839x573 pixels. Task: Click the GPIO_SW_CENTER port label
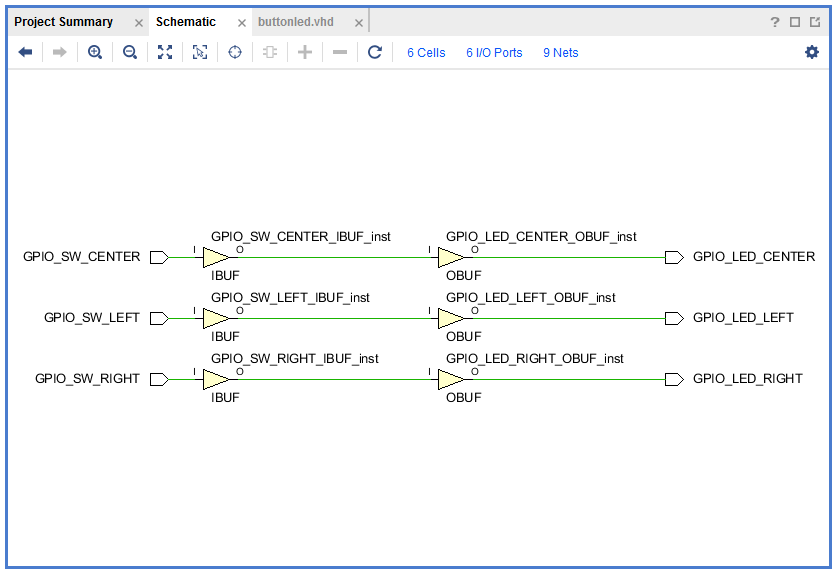click(x=81, y=257)
